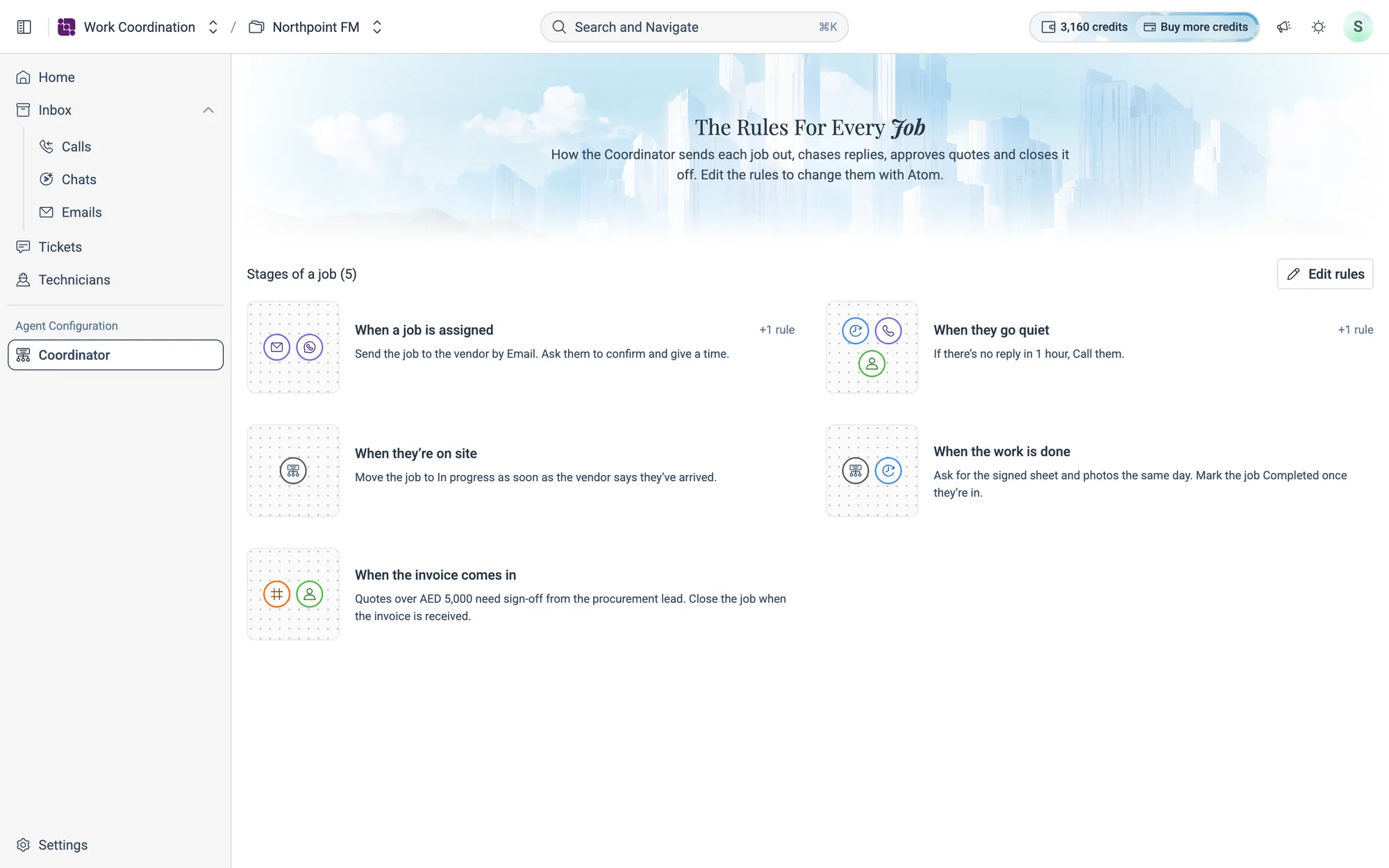1389x868 pixels.
Task: Click Buy more credits
Action: [1196, 27]
